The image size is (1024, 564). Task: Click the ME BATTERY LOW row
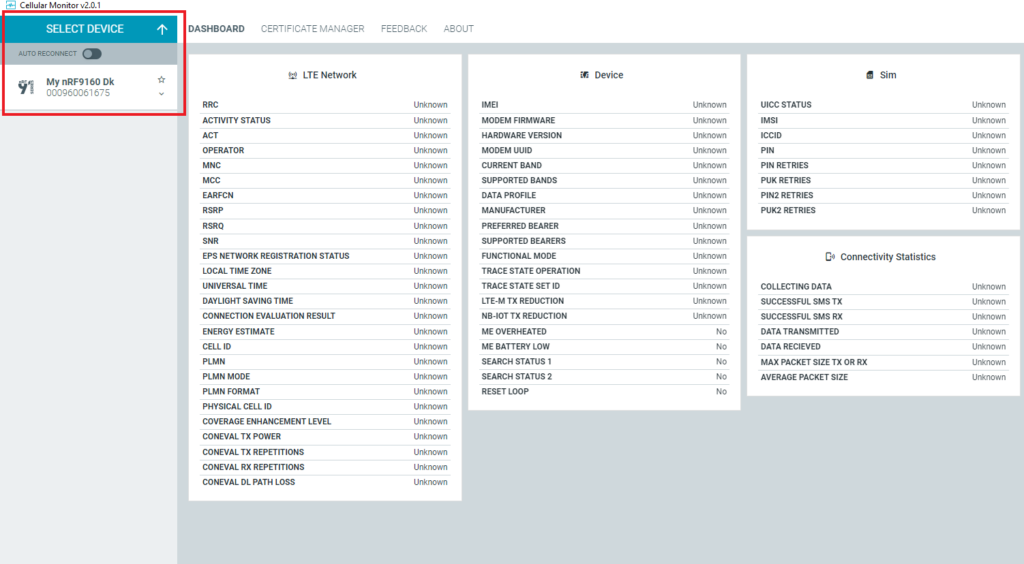(604, 347)
